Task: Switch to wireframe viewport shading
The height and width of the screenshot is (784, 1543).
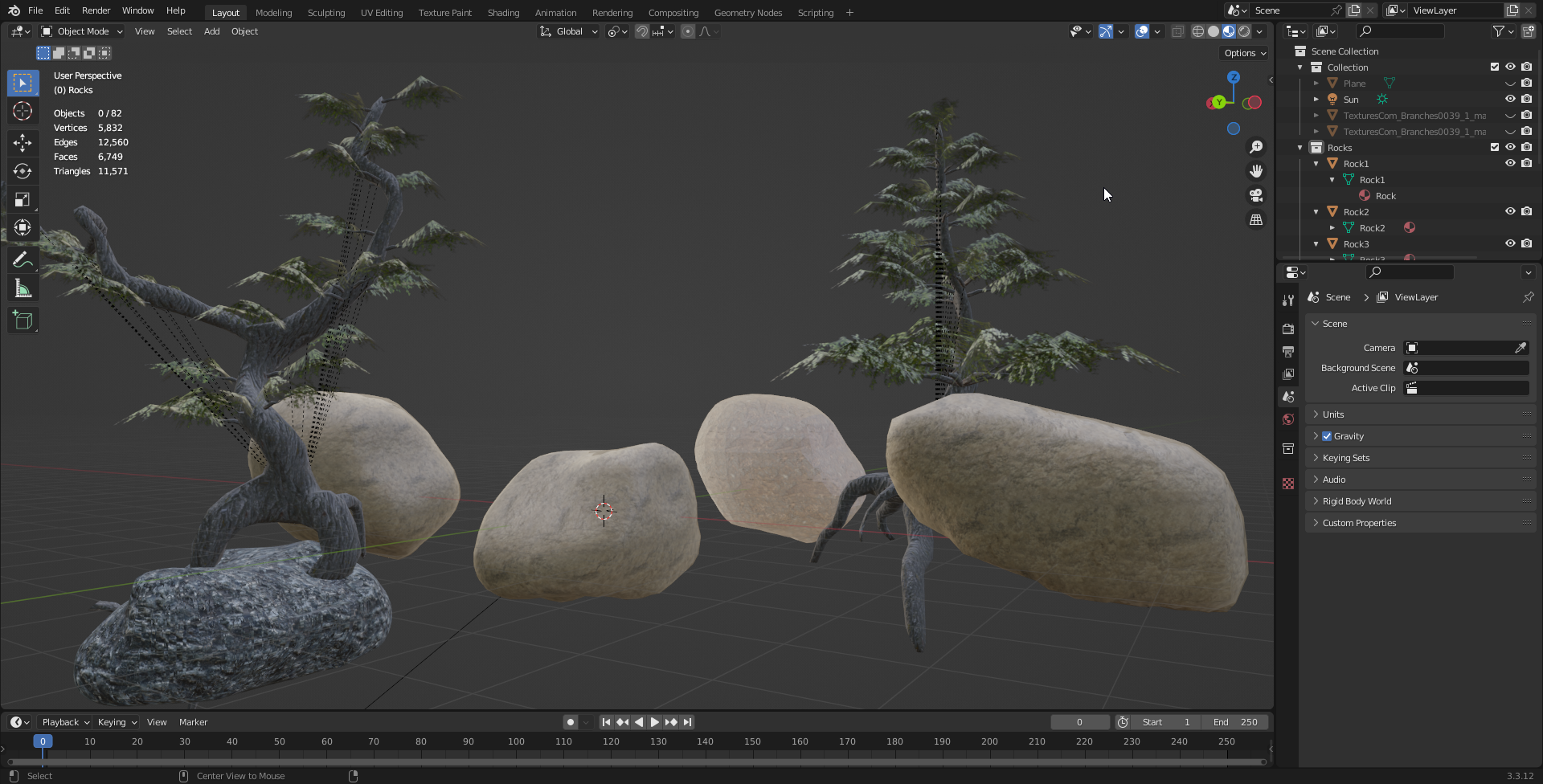Action: click(x=1197, y=31)
